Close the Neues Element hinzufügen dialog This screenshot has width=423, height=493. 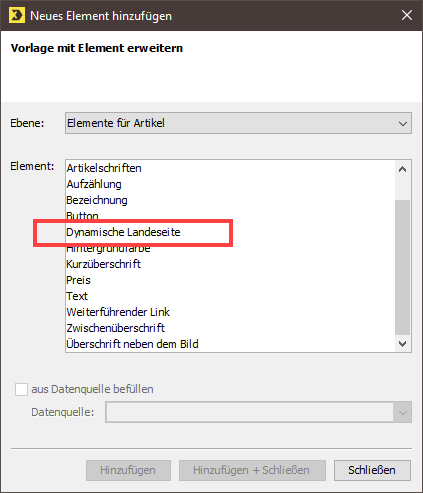[407, 15]
